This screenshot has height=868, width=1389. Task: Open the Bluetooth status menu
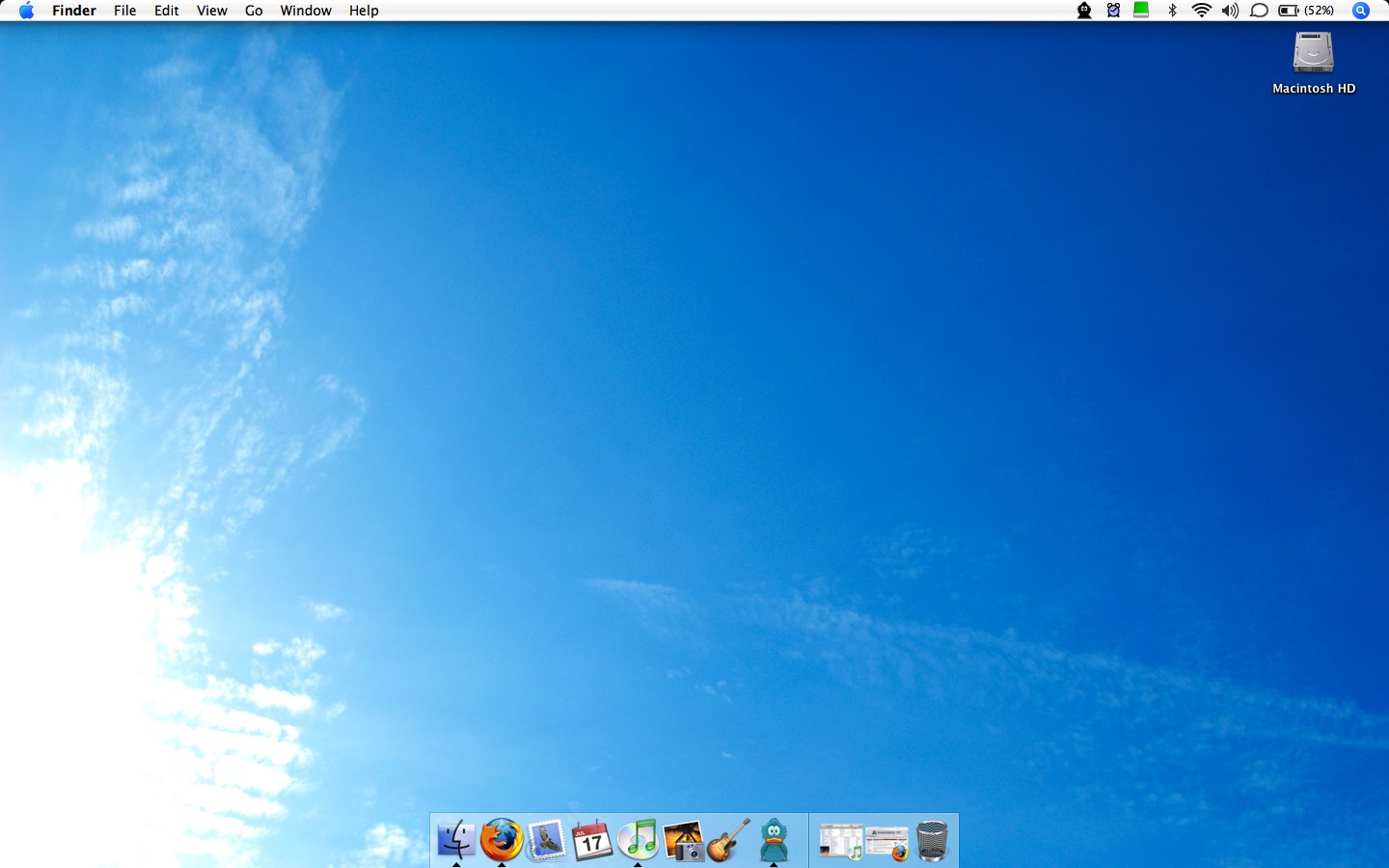coord(1173,11)
